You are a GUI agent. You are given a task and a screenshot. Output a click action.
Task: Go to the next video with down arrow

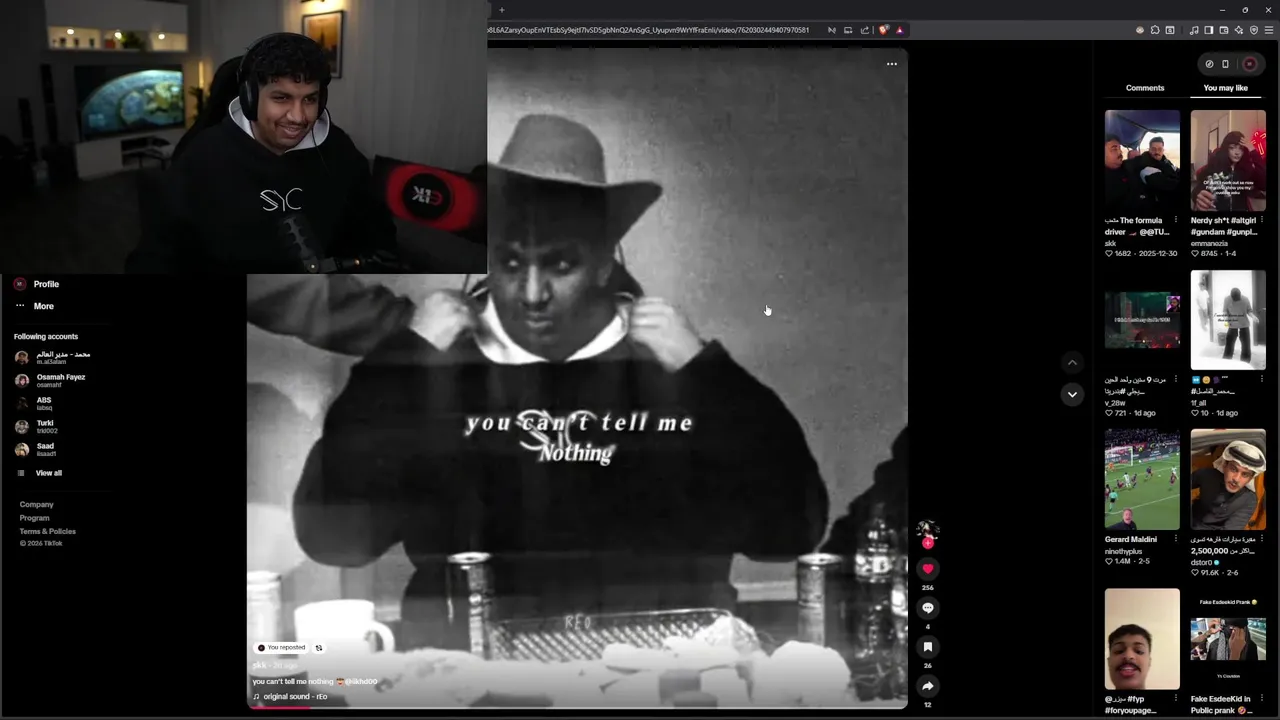click(1072, 394)
